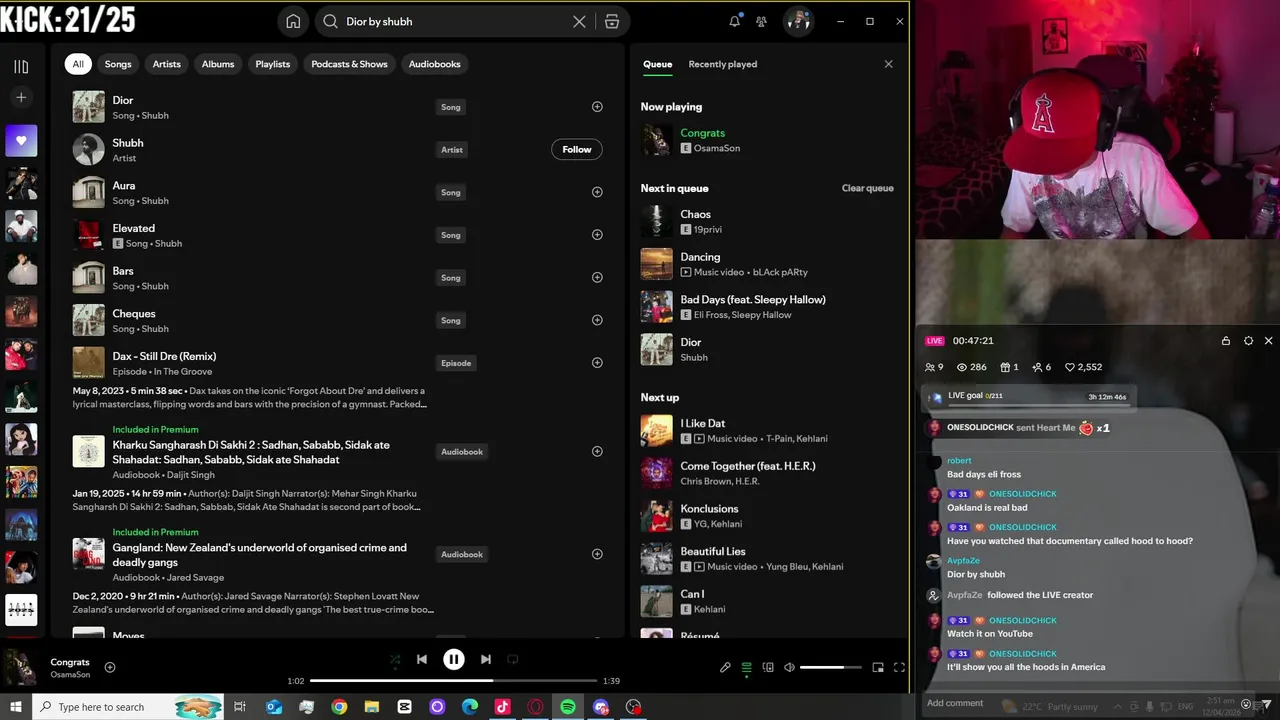This screenshot has width=1280, height=720.
Task: Open Connect to a device icon
Action: coord(768,667)
